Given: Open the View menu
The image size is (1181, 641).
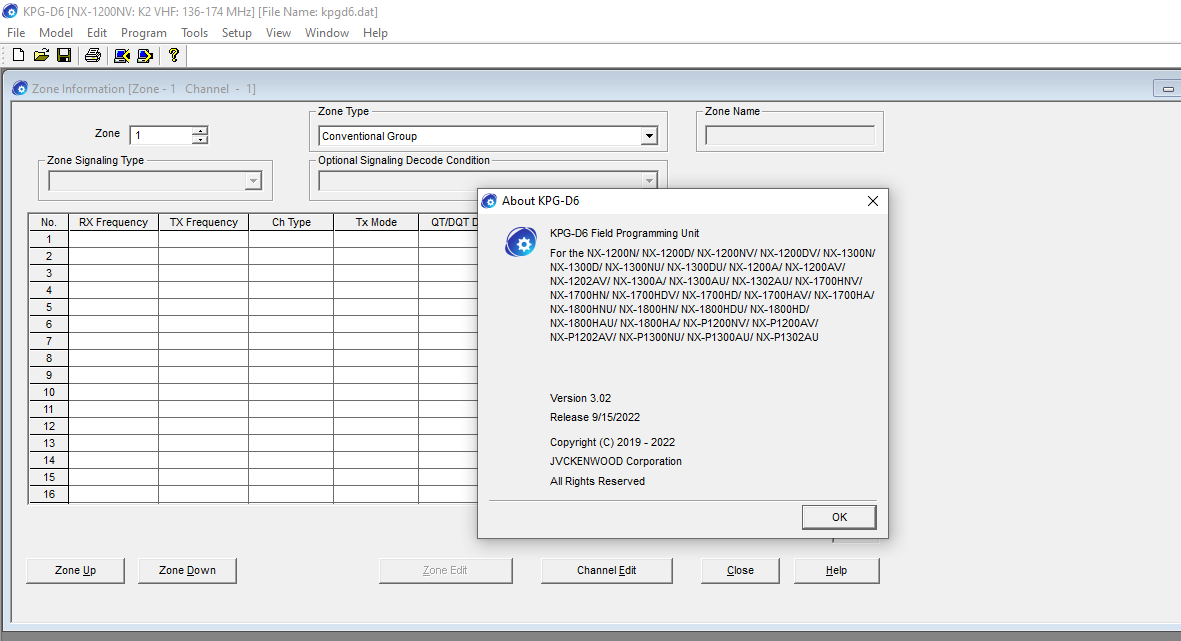Looking at the screenshot, I should pos(278,32).
